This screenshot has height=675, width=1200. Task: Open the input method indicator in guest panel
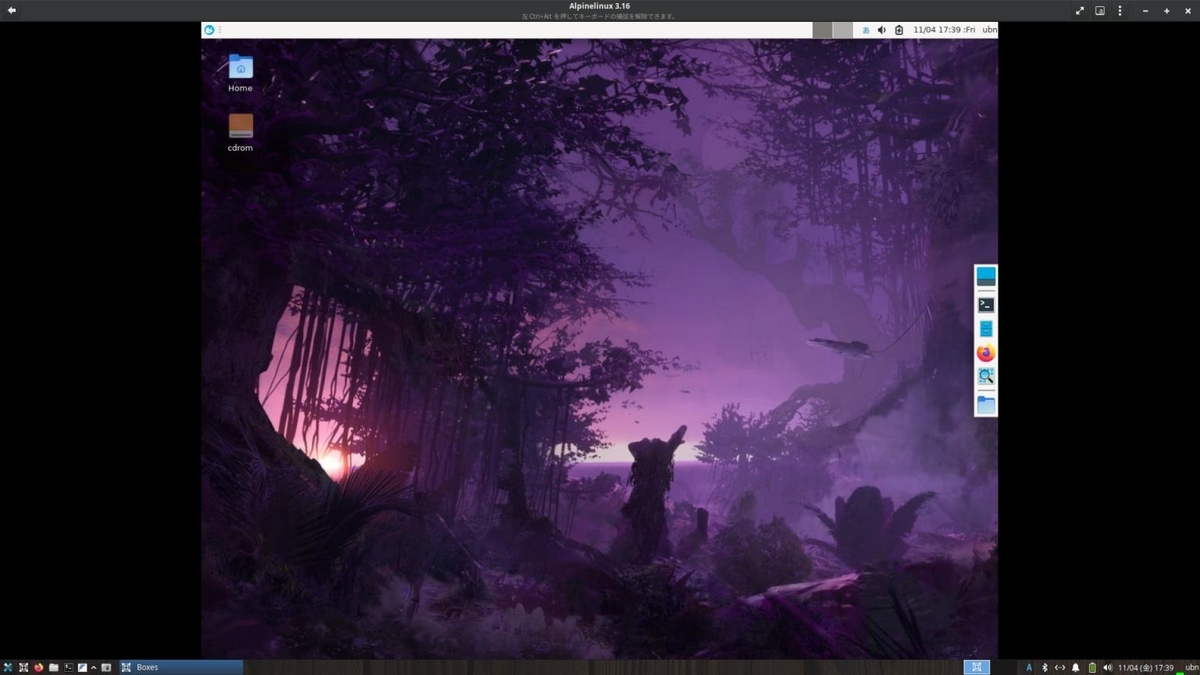865,30
